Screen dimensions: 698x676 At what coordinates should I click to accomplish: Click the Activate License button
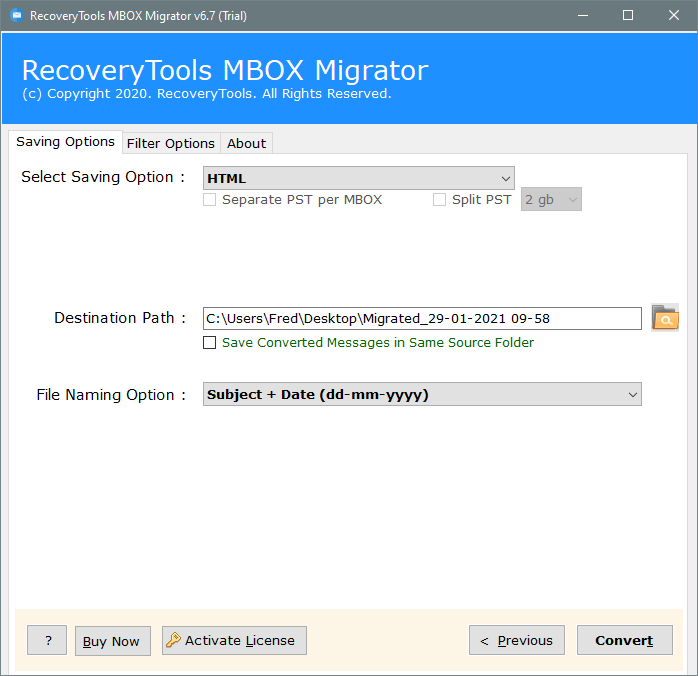point(234,640)
